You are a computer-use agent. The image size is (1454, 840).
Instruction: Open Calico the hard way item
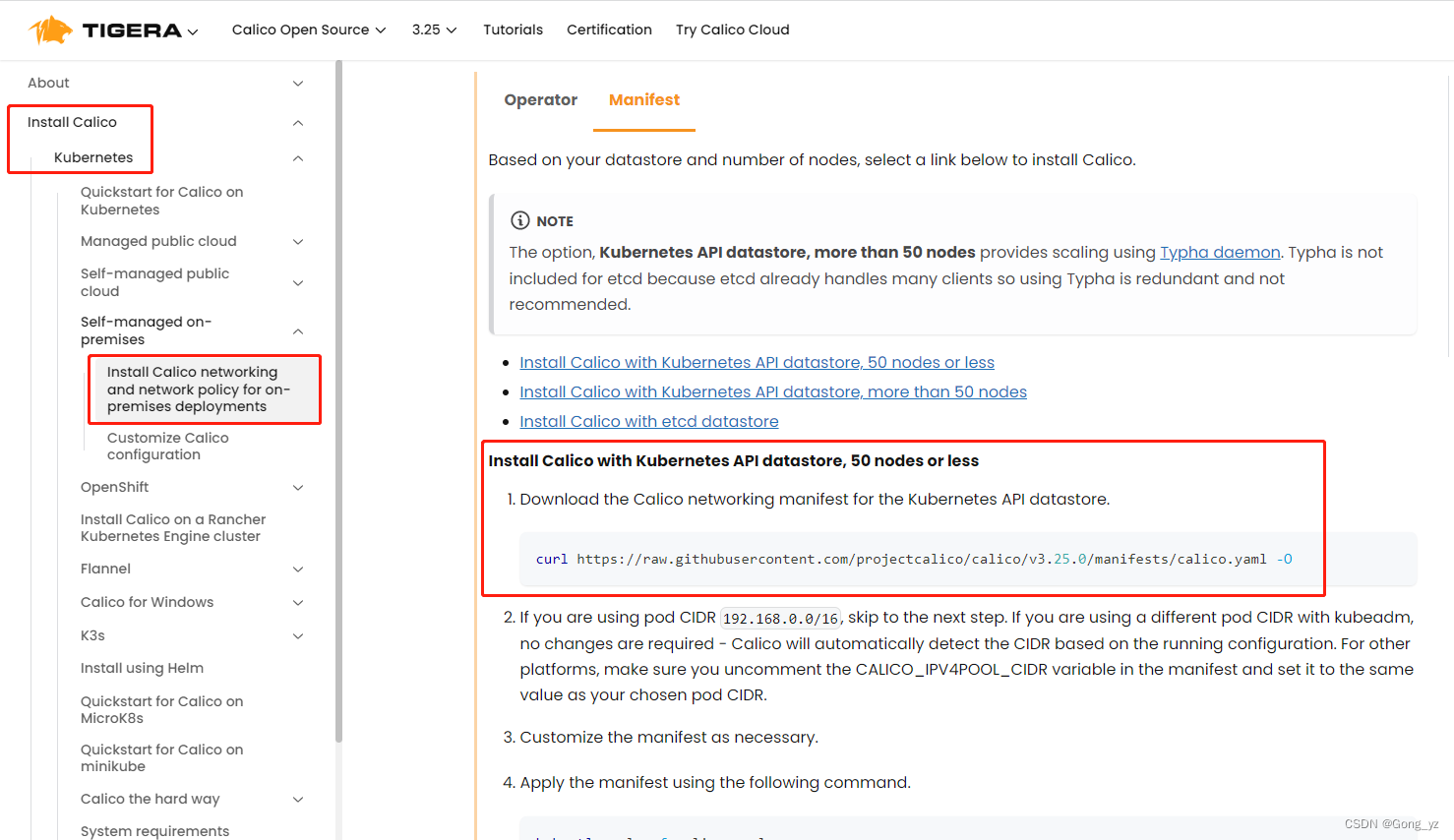[150, 799]
